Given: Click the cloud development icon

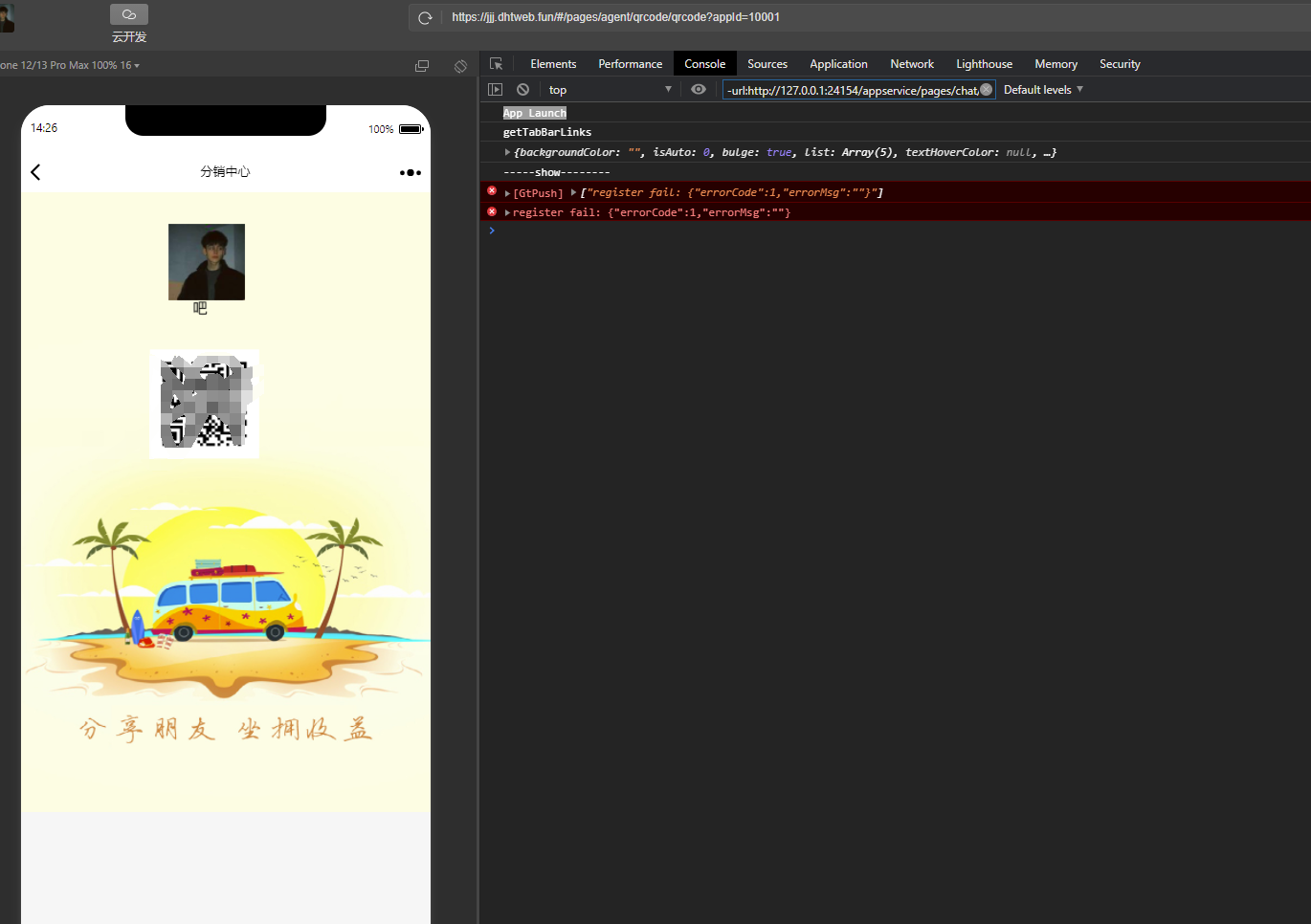Looking at the screenshot, I should [129, 14].
